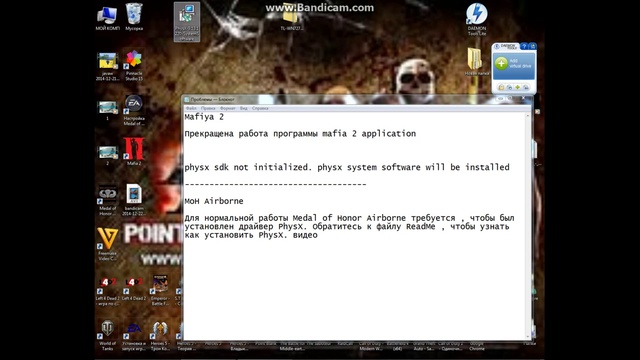Launch Left 4 Dead 2 игра по сети shortcut
Image resolution: width=640 pixels, height=360 pixels.
pyautogui.click(x=107, y=291)
